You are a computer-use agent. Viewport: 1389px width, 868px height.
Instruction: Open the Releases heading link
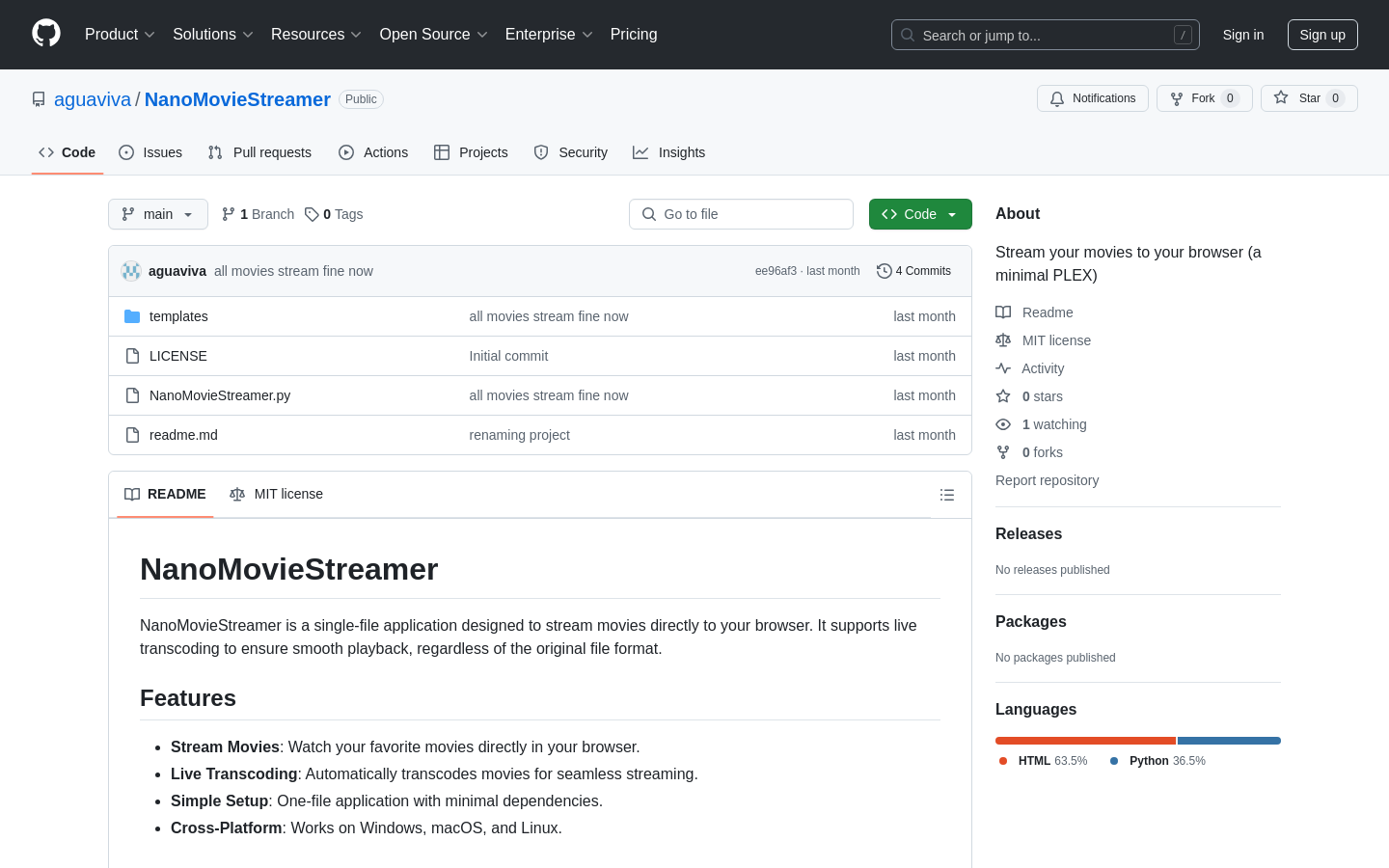[x=1028, y=534]
